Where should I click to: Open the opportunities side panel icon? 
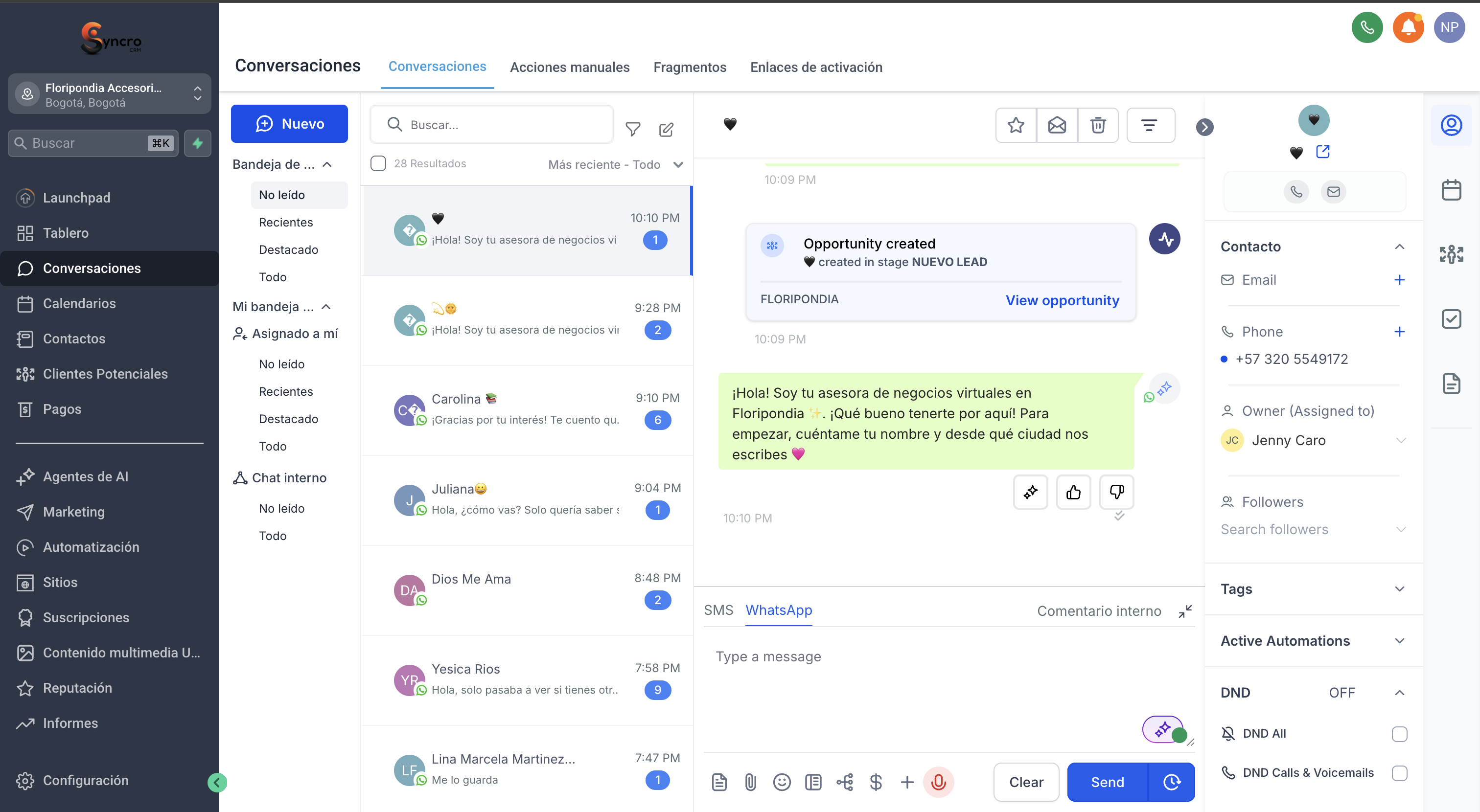[x=1451, y=254]
